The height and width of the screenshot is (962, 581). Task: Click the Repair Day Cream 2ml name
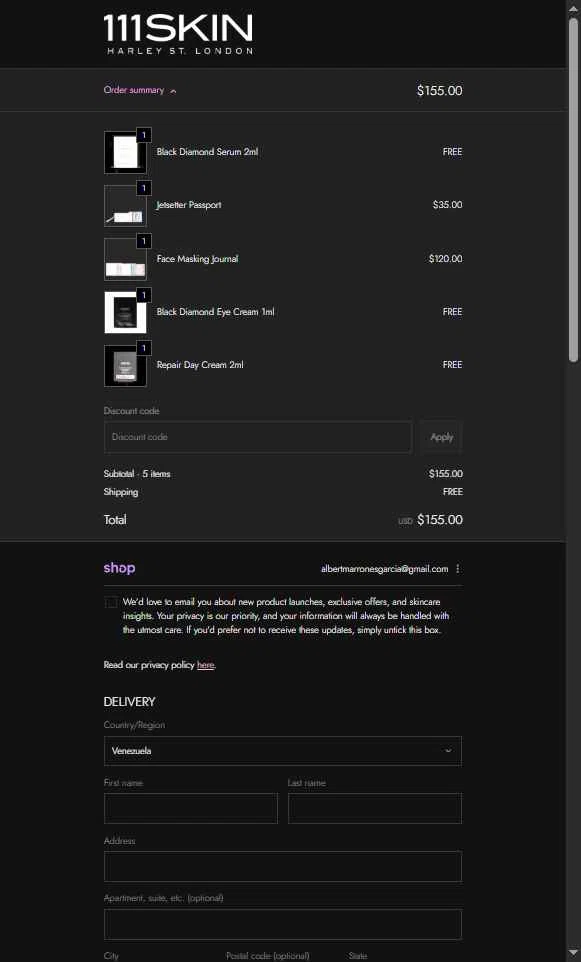pos(200,364)
